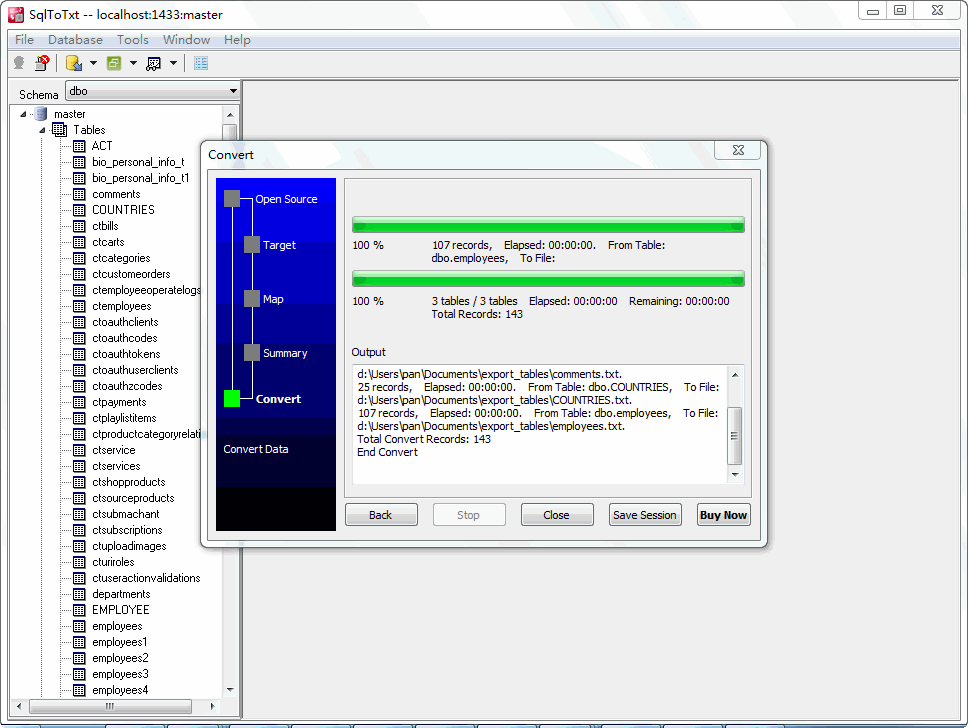Viewport: 968px width, 728px height.
Task: Click the current table progress bar
Action: coord(548,225)
